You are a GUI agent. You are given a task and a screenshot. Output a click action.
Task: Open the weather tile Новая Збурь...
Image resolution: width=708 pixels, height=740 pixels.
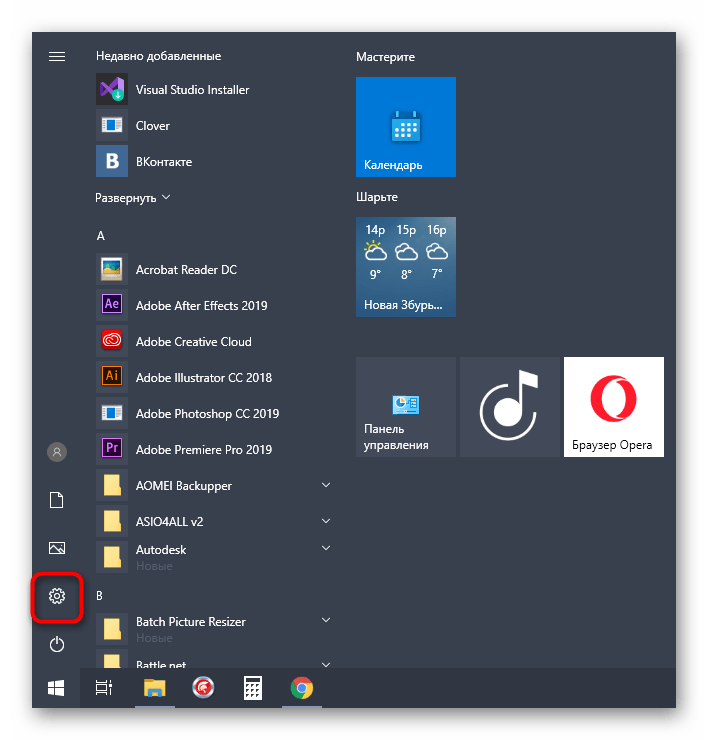[406, 267]
